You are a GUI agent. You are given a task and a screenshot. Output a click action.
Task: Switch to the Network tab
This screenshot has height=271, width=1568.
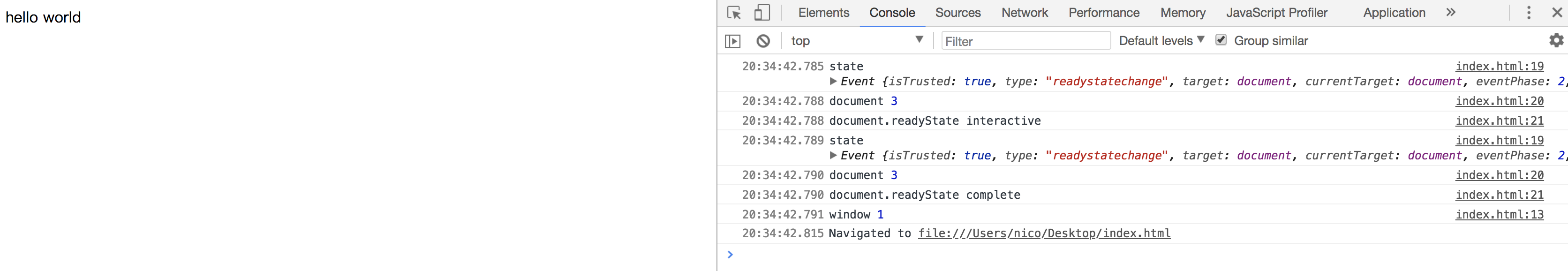click(x=1025, y=13)
